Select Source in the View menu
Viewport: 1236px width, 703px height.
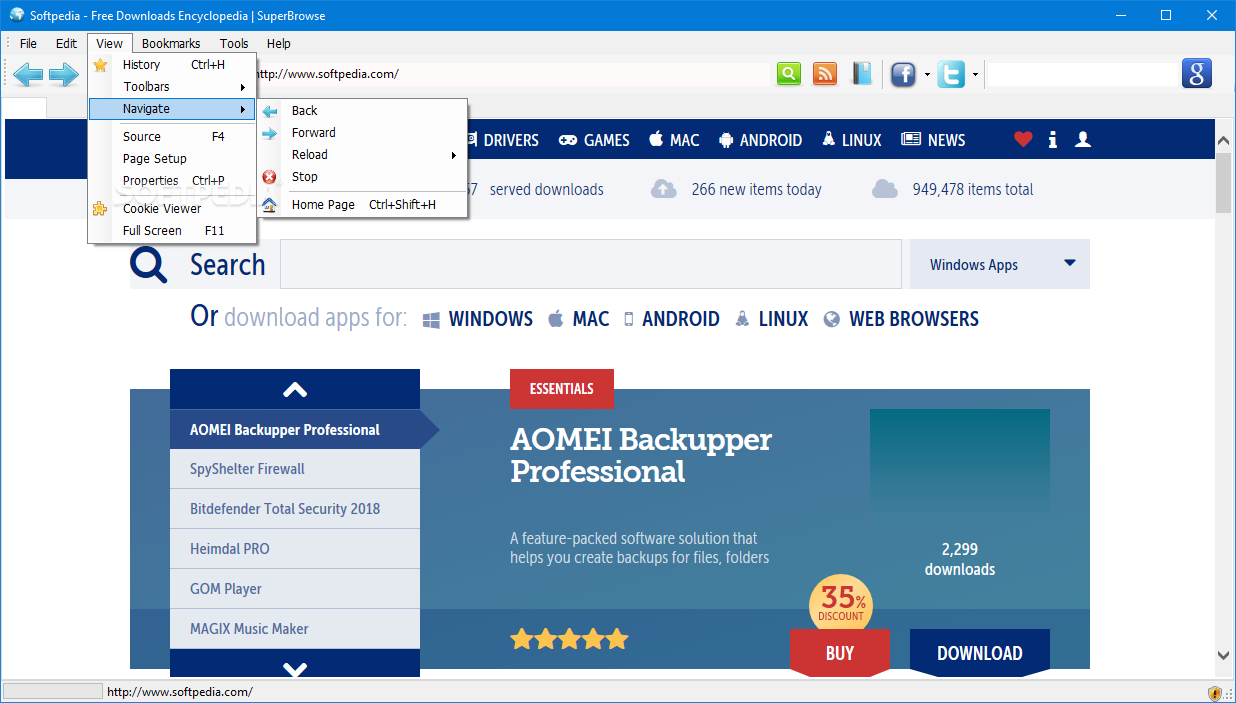click(x=172, y=137)
